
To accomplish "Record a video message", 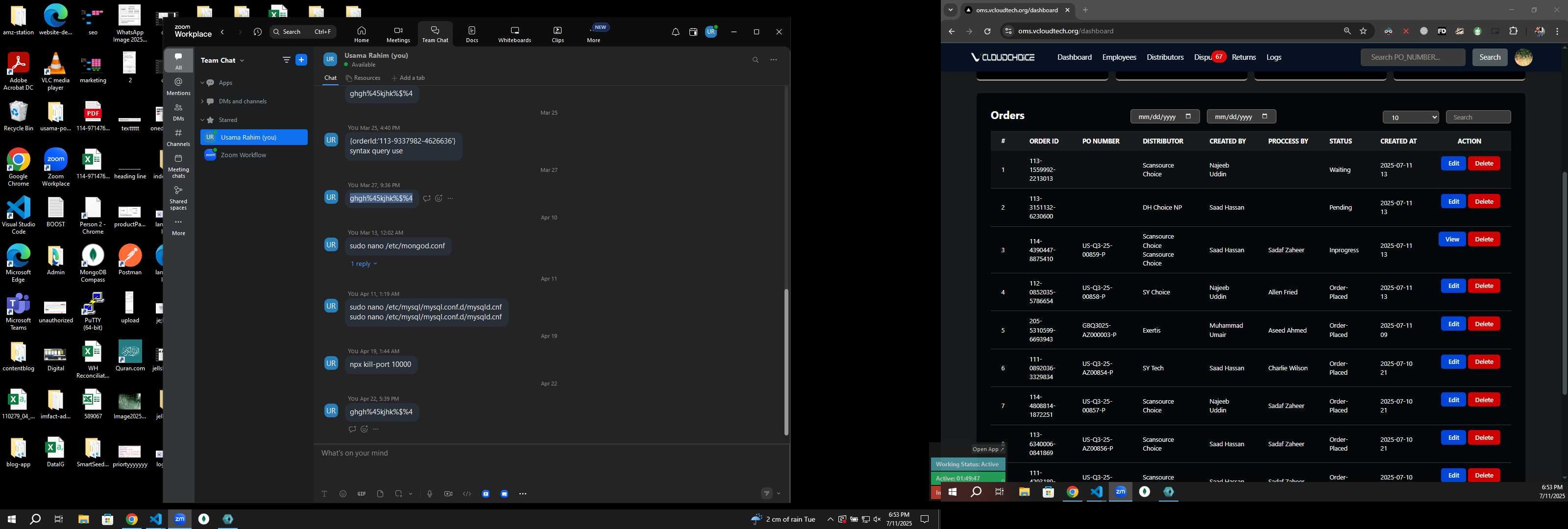I will point(448,494).
